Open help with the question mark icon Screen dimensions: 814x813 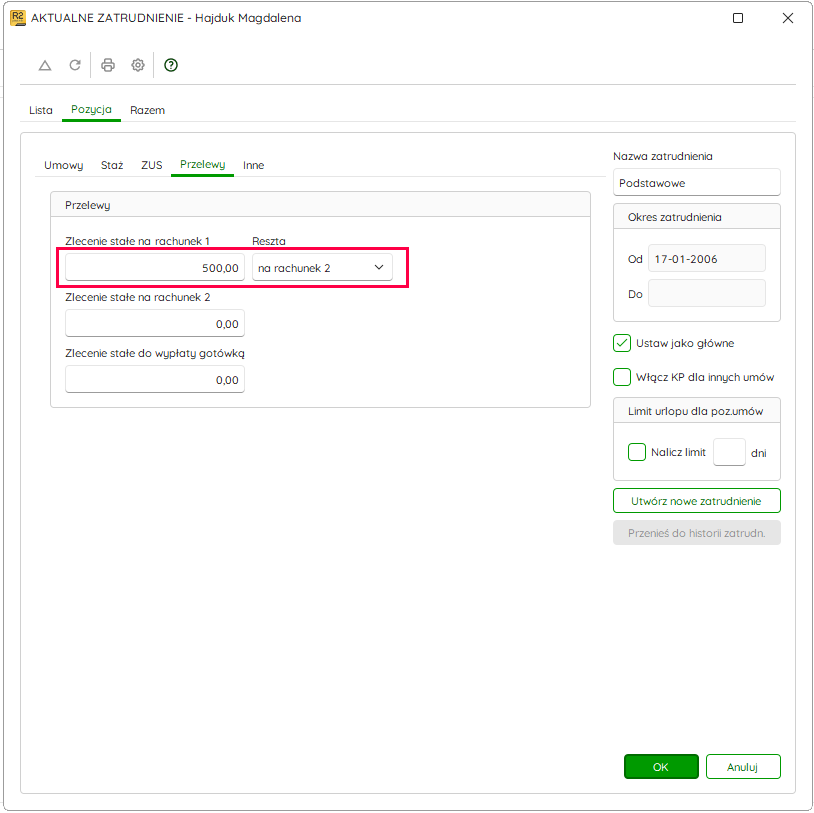click(x=171, y=65)
